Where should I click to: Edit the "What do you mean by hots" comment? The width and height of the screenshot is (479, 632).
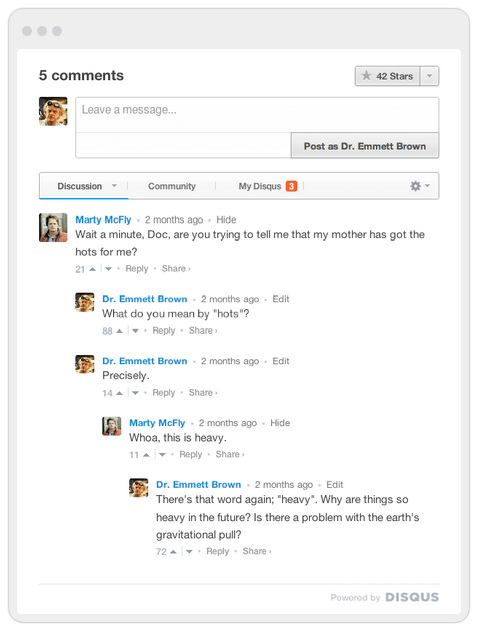click(281, 299)
